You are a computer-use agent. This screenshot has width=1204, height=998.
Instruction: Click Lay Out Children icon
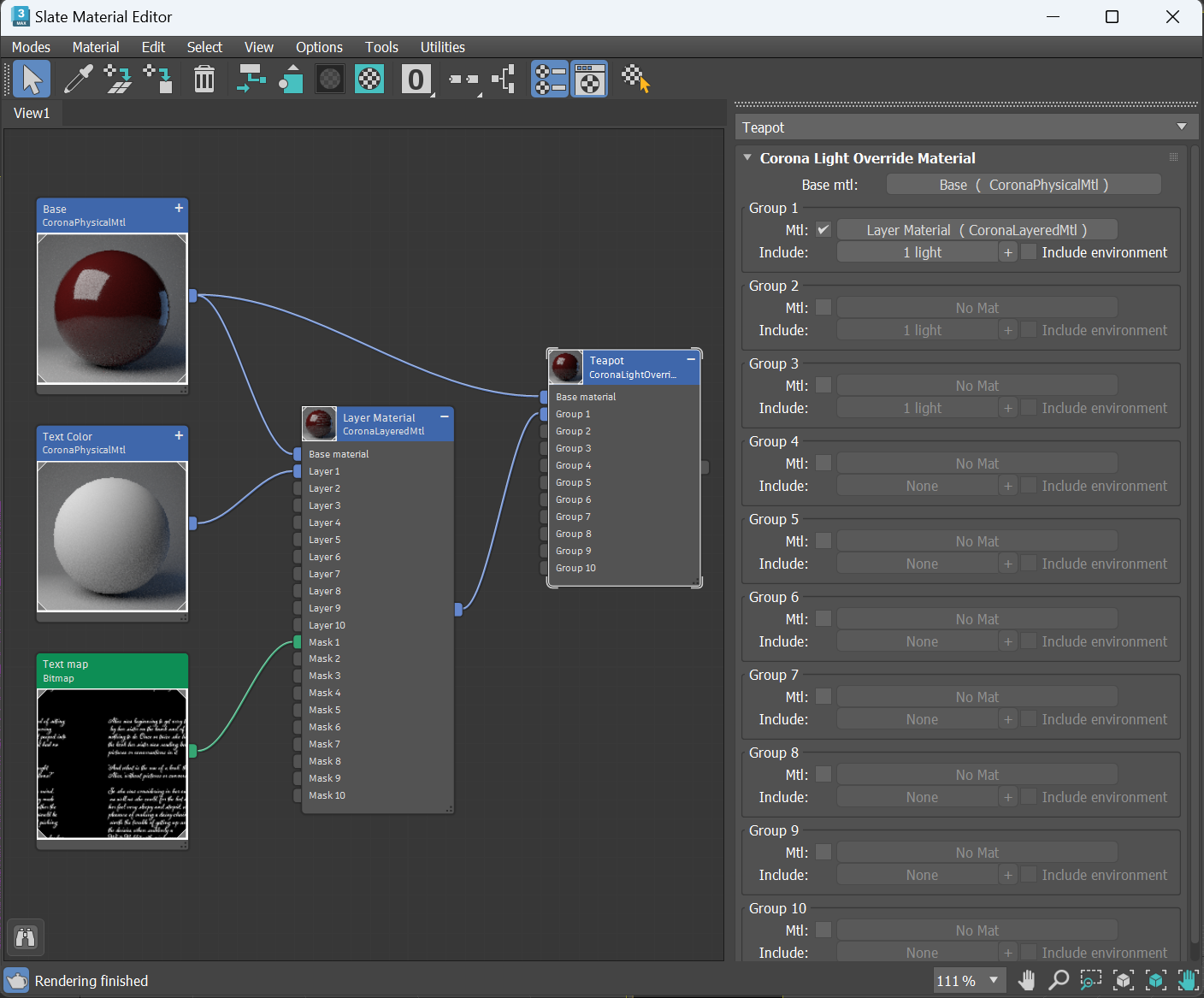(x=504, y=80)
